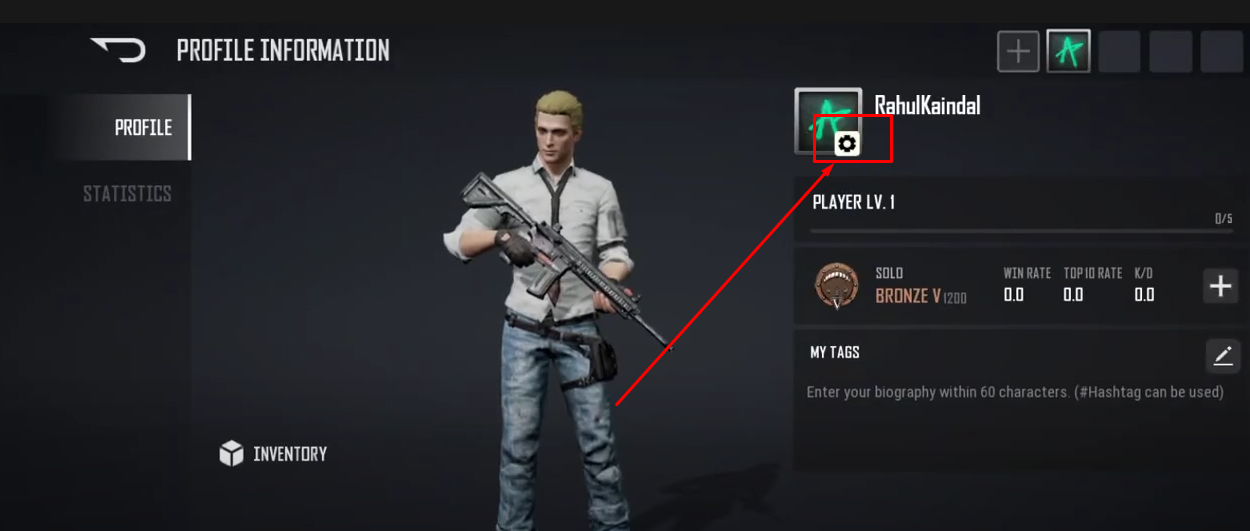The height and width of the screenshot is (531, 1250).
Task: Click the Inventory label
Action: click(x=290, y=454)
